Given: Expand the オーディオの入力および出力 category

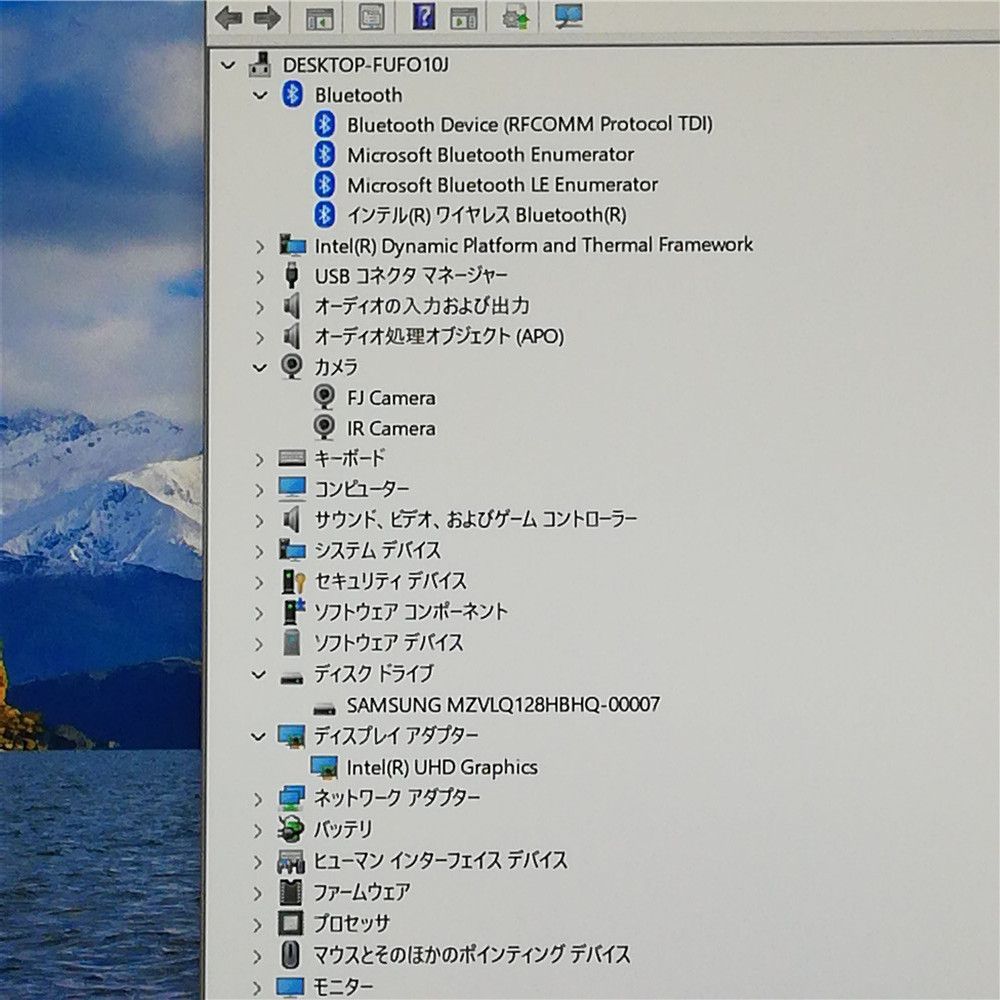Looking at the screenshot, I should [x=259, y=307].
